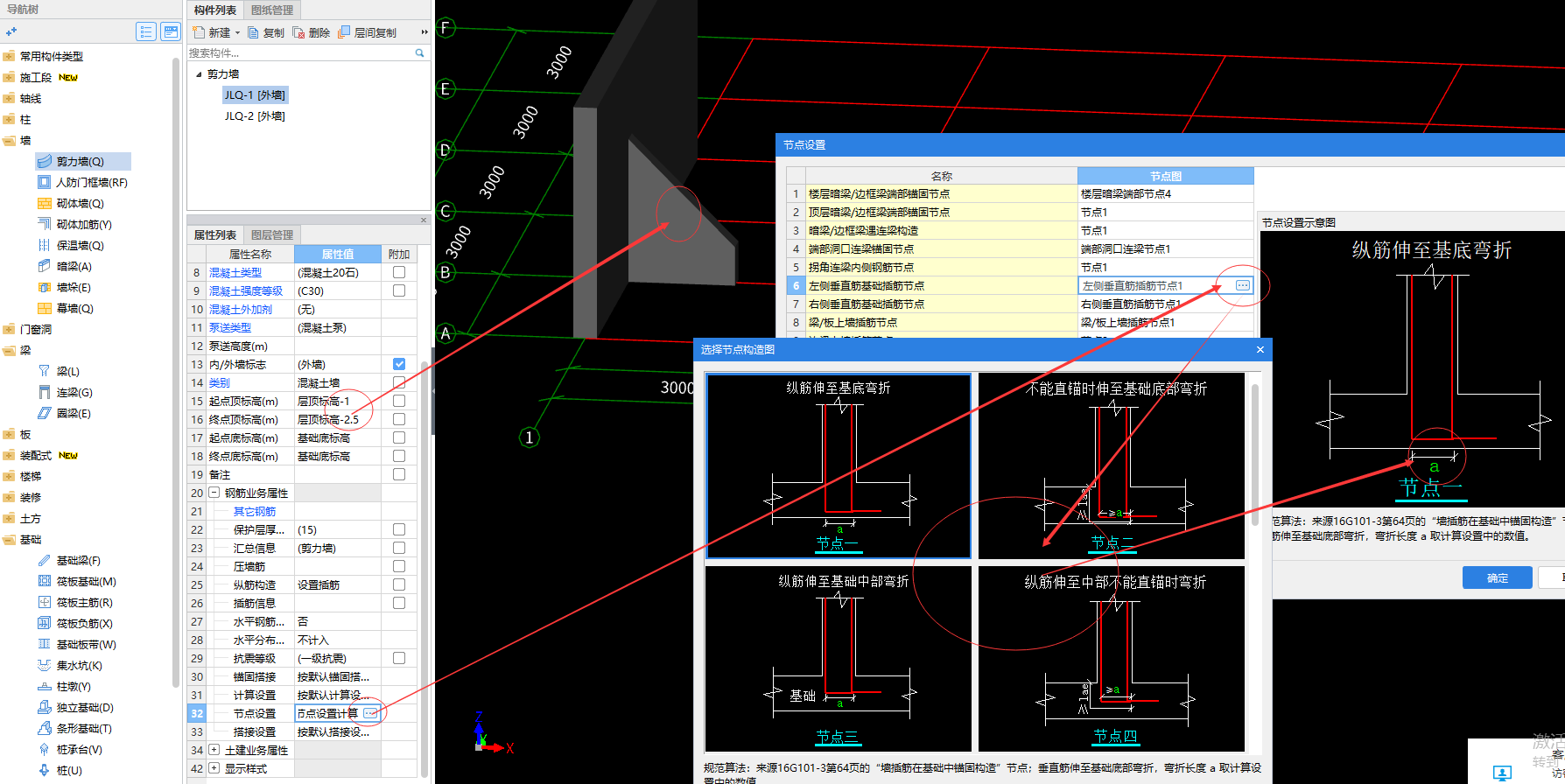Collapse the 墙 folder in navigation tree
Screen dimensions: 1565x784
click(9, 140)
